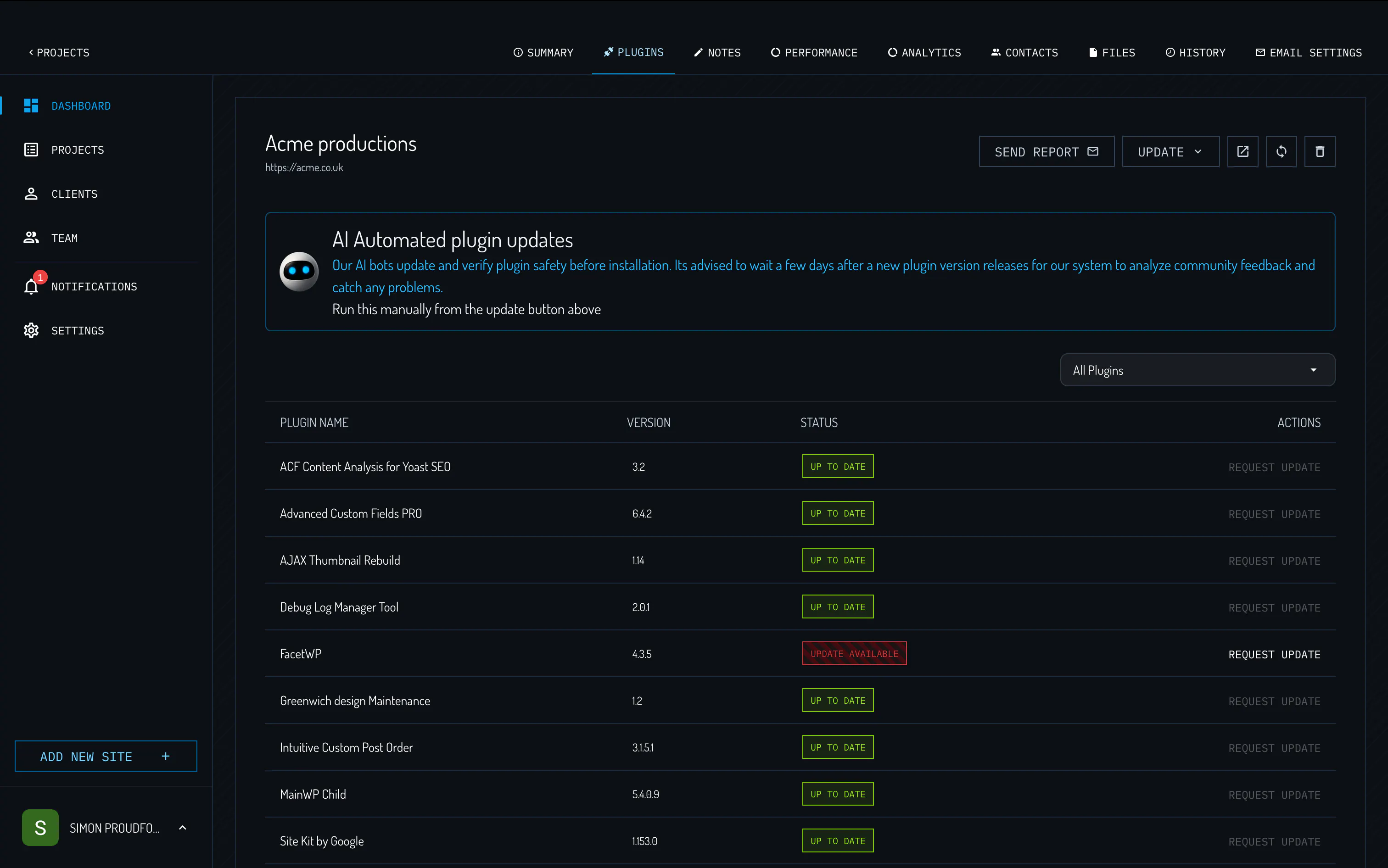The image size is (1388, 868).
Task: Click the clock icon beside History
Action: pyautogui.click(x=1170, y=52)
